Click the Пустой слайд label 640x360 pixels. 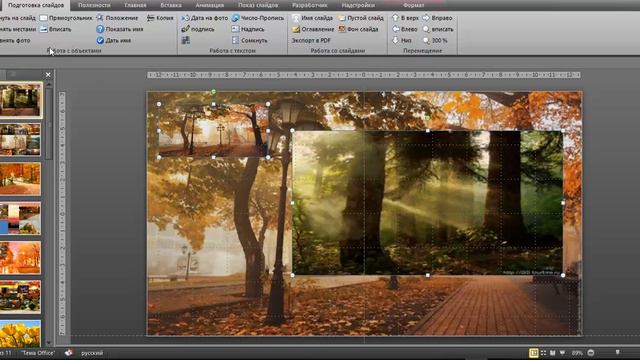[x=365, y=18]
